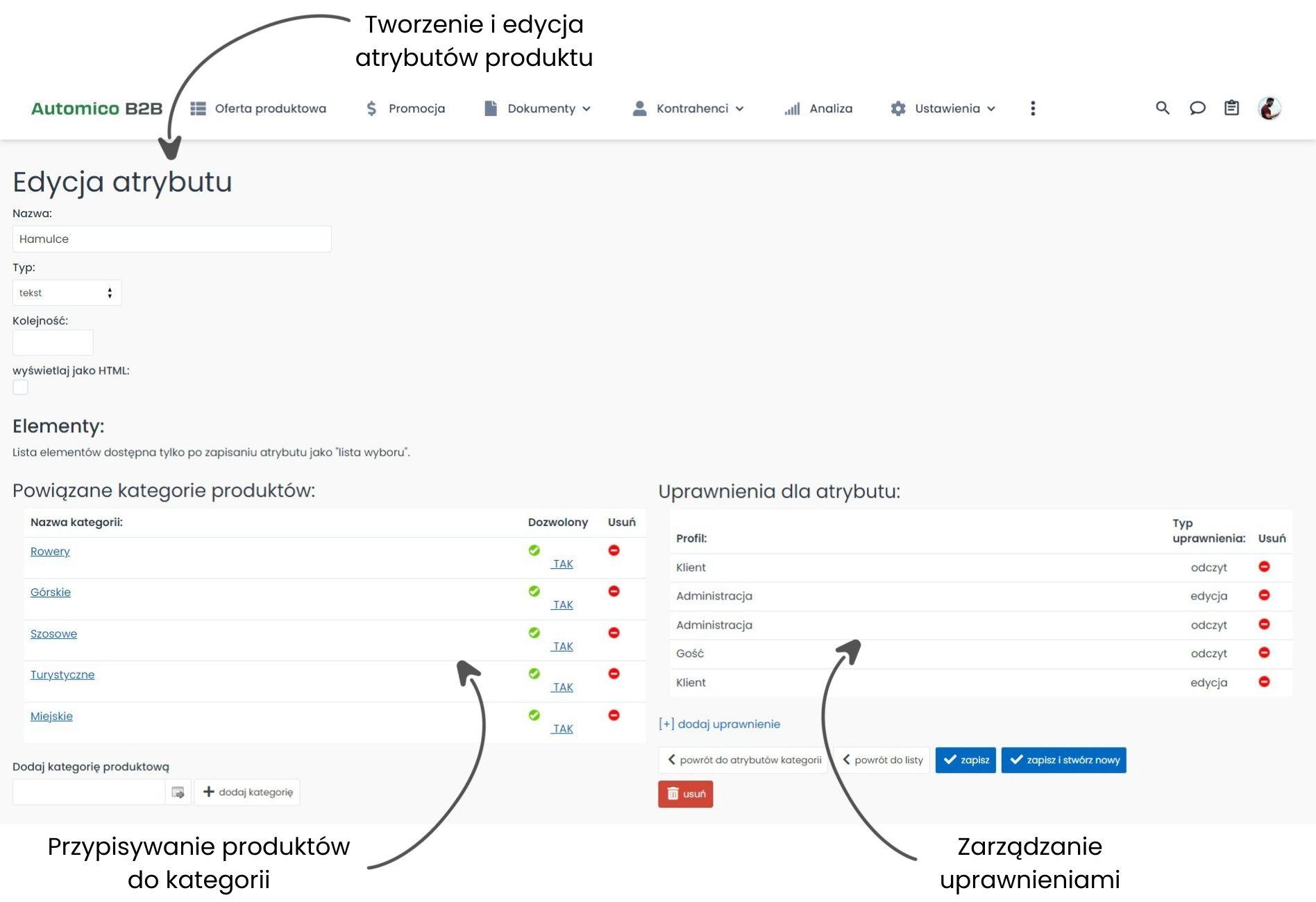Click the blue zapisz button
The width and height of the screenshot is (1316, 902).
pyautogui.click(x=965, y=760)
